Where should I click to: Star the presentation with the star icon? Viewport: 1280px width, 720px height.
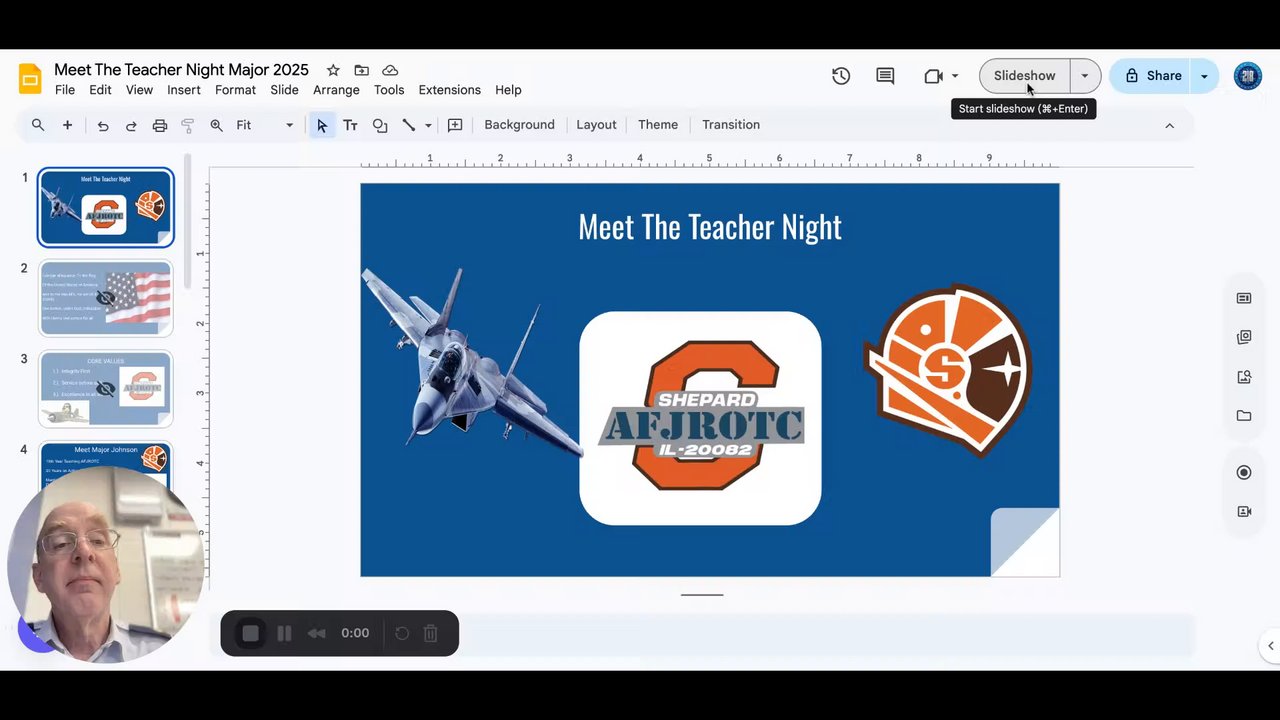(333, 70)
